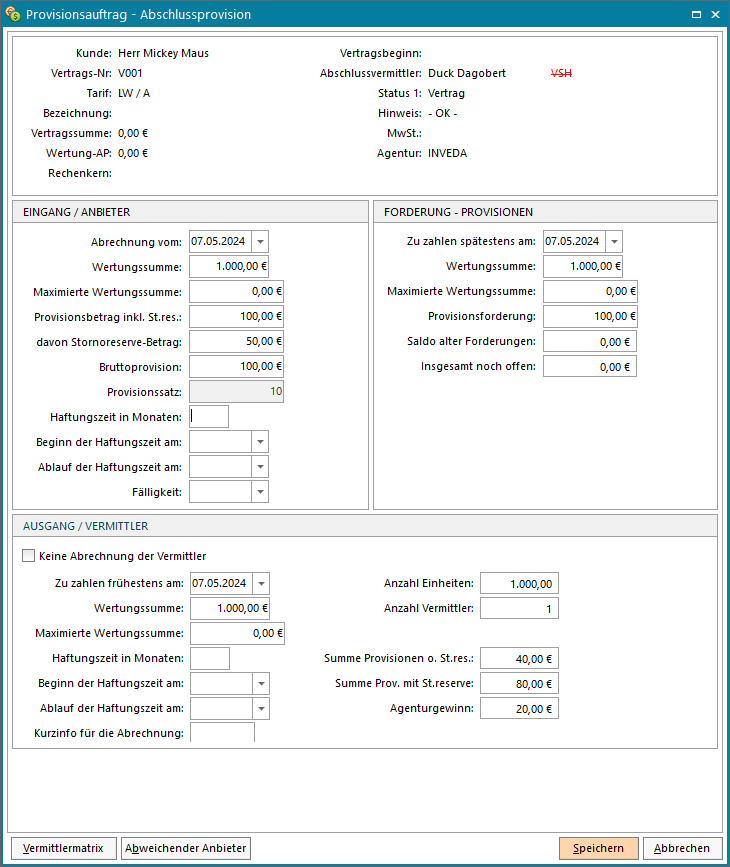
Task: Close the Provisionsauftrag dialog window
Action: tap(715, 15)
